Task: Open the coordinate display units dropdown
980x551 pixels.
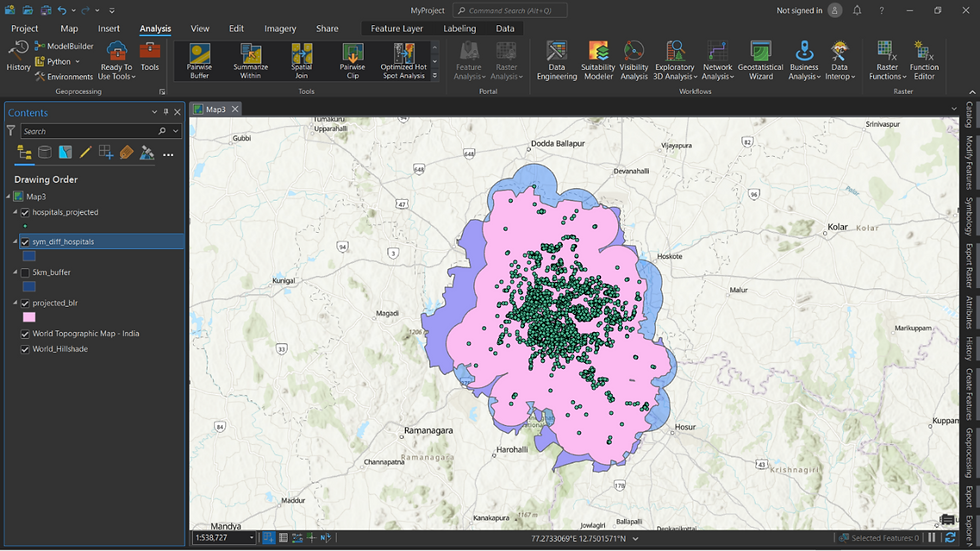Action: [636, 539]
